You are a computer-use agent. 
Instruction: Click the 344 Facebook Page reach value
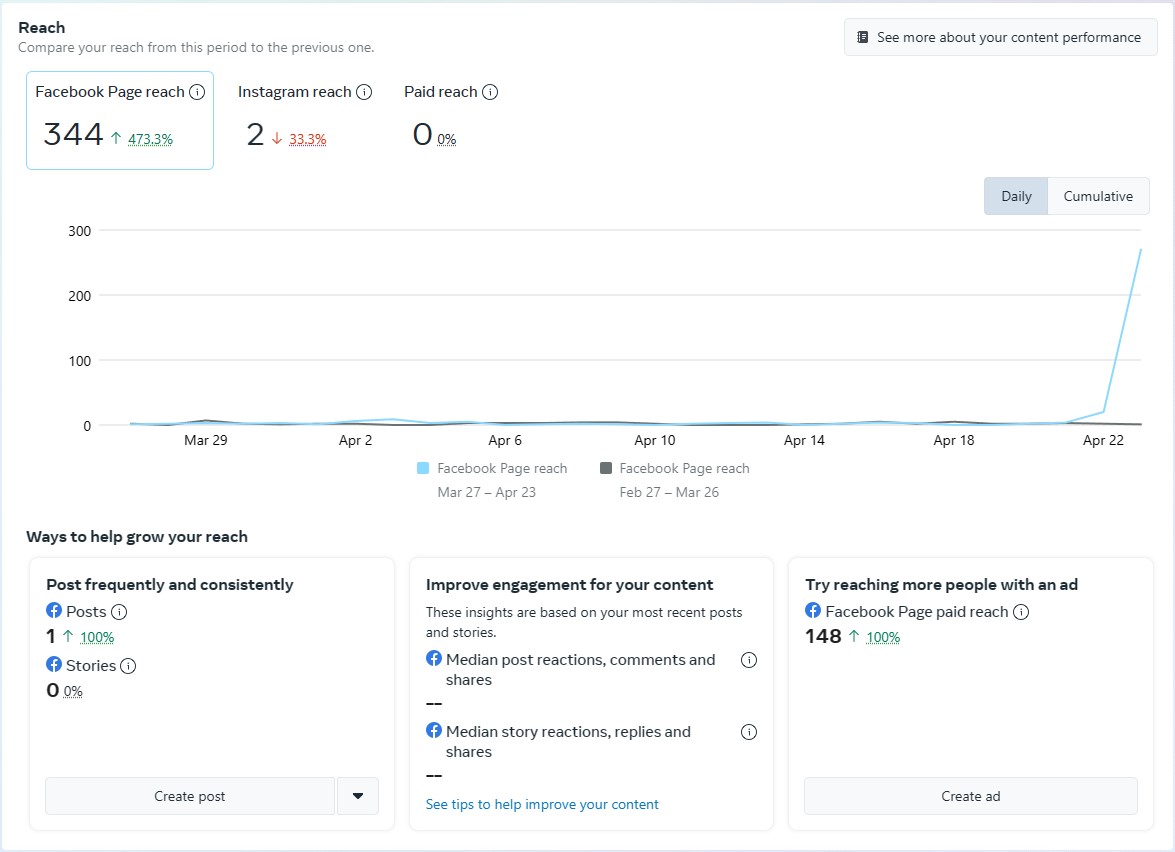[x=73, y=135]
